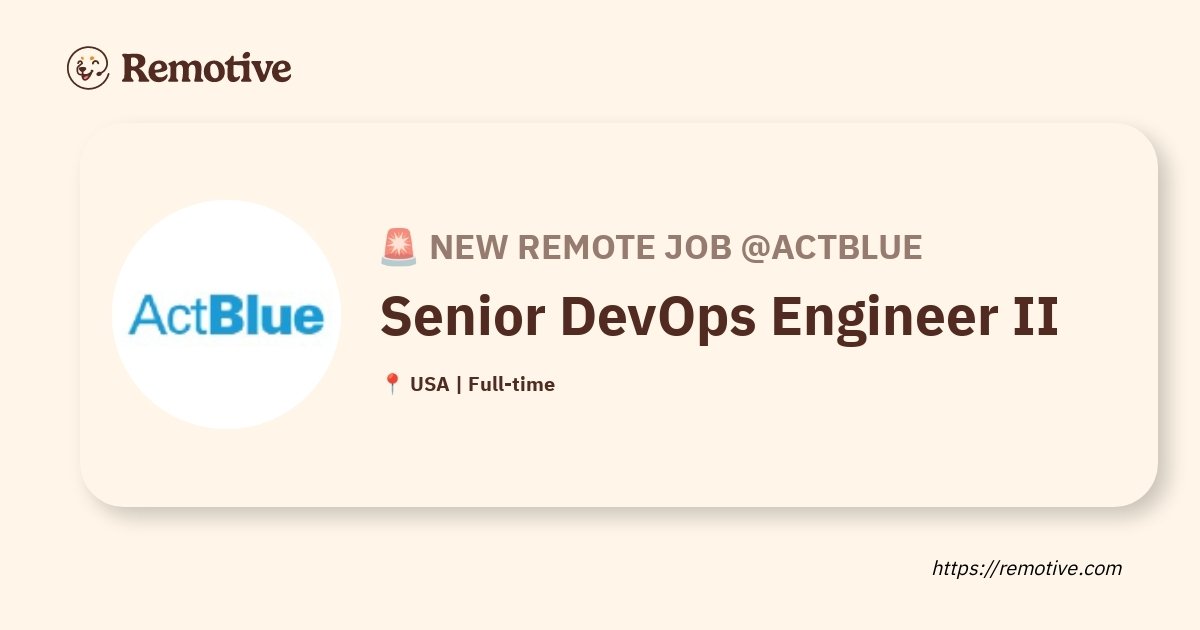The image size is (1200, 630).
Task: Click the @ACTBLUE company mention
Action: pyautogui.click(x=831, y=247)
